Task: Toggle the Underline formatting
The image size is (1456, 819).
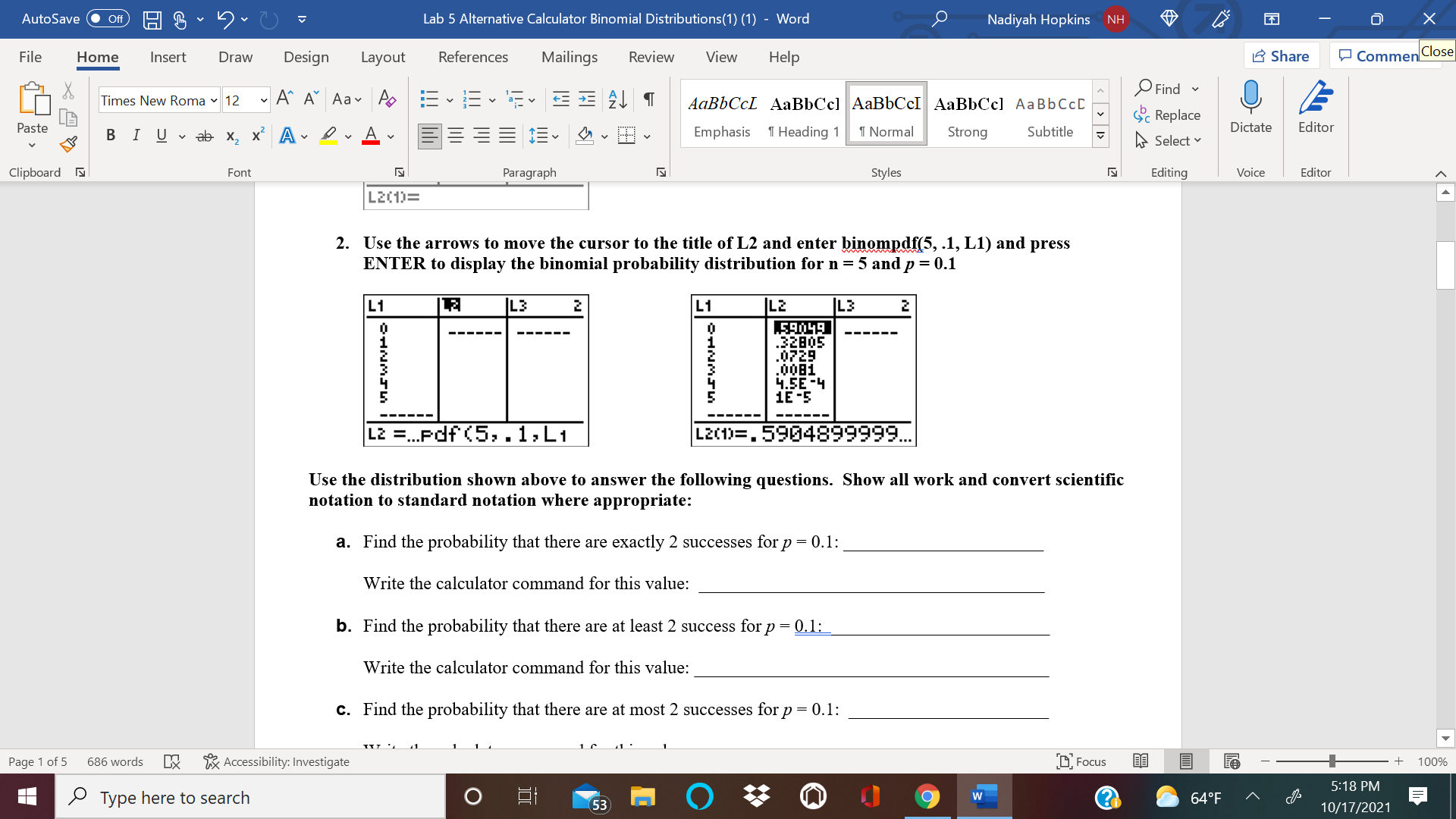Action: click(161, 135)
